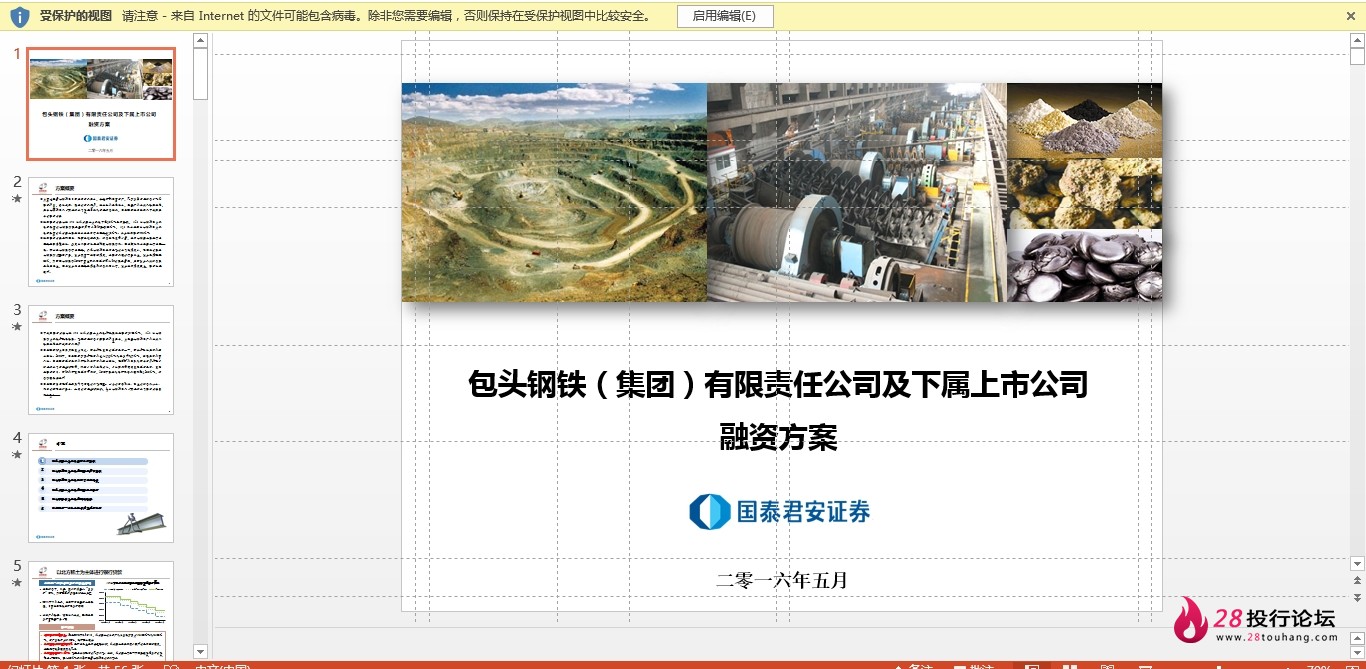Click the metal ingots photo on the slide

point(1084,266)
